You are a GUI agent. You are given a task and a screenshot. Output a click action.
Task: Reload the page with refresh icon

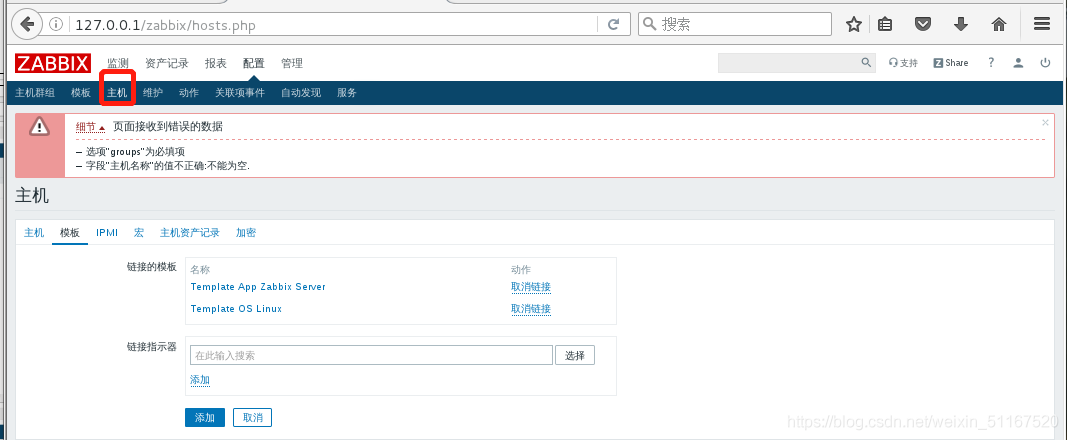(x=614, y=25)
